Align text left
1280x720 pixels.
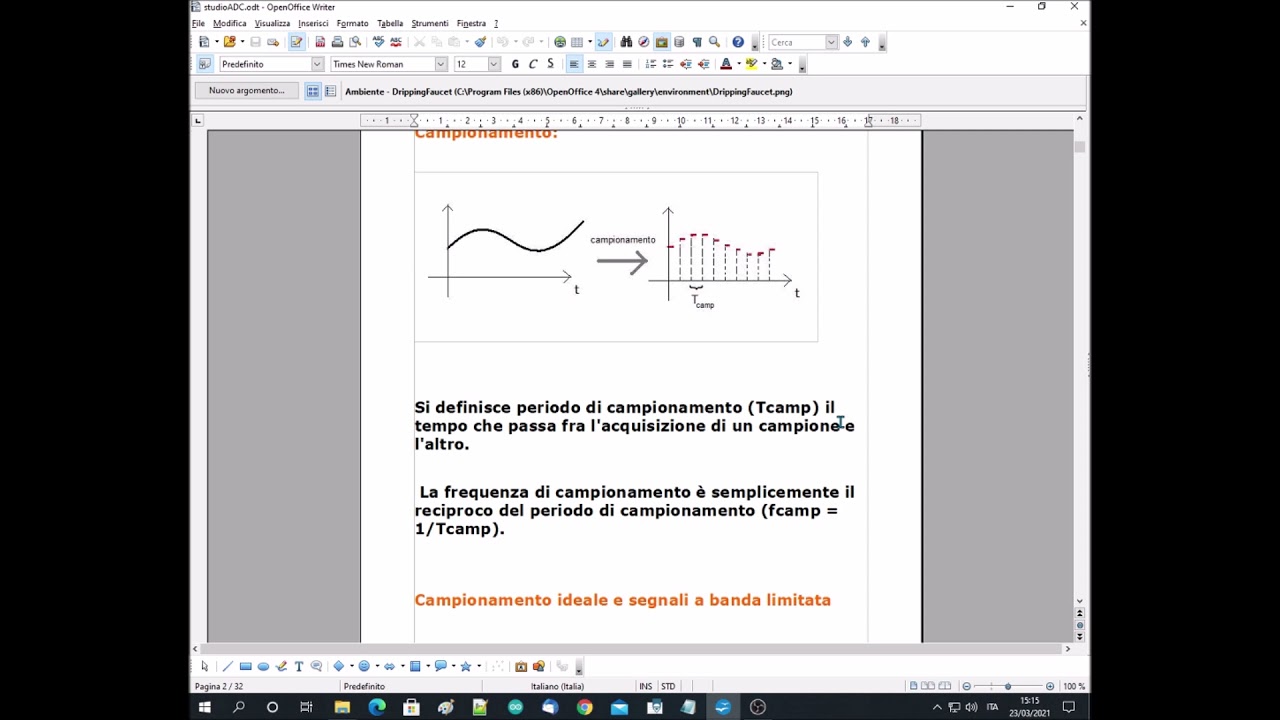[x=574, y=64]
